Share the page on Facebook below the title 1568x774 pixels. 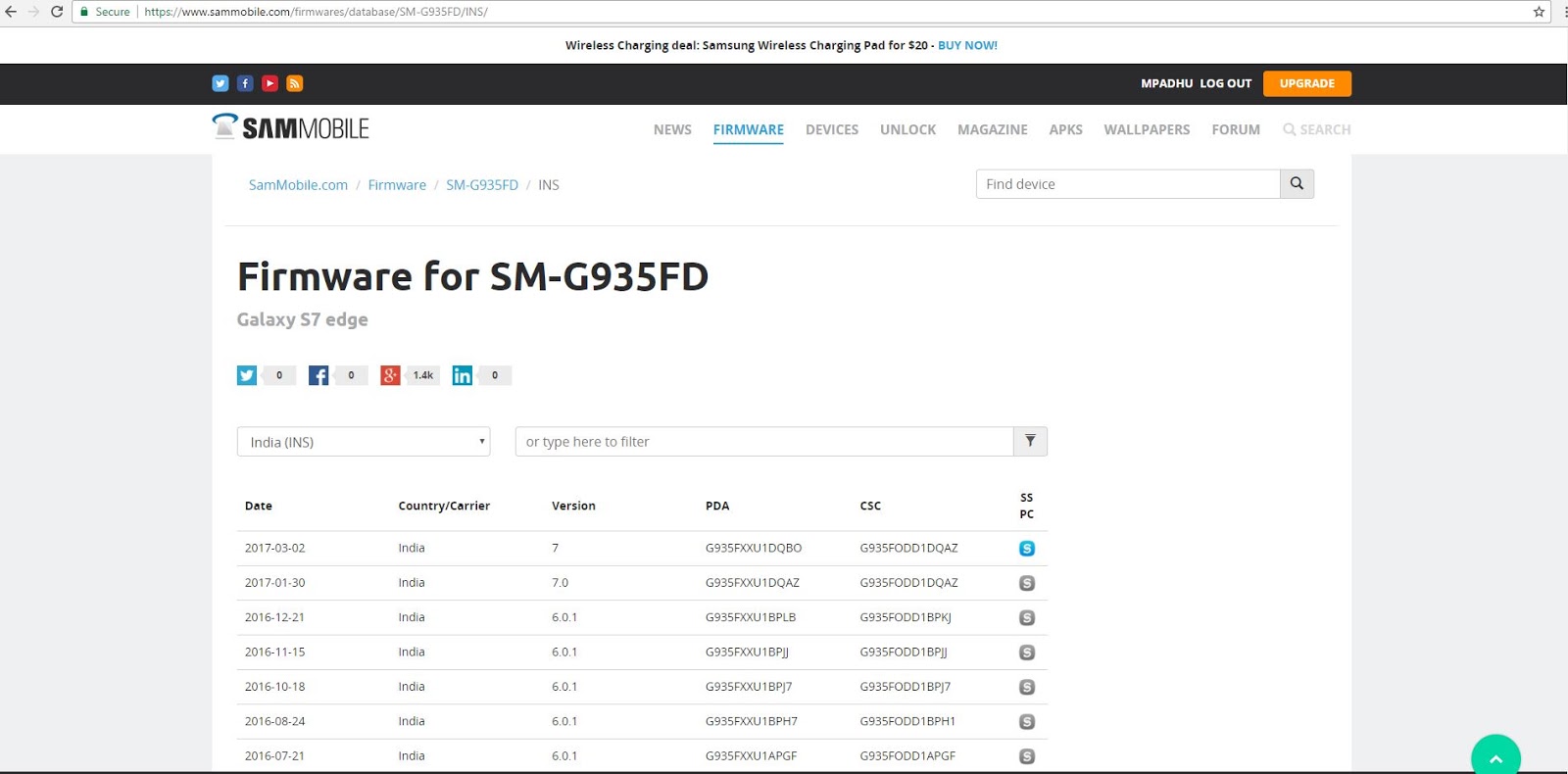pos(318,375)
